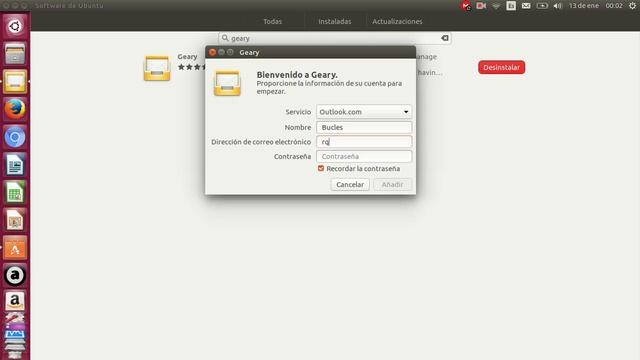Open the Amazon launcher in the dock
The image size is (640, 360).
(x=15, y=301)
